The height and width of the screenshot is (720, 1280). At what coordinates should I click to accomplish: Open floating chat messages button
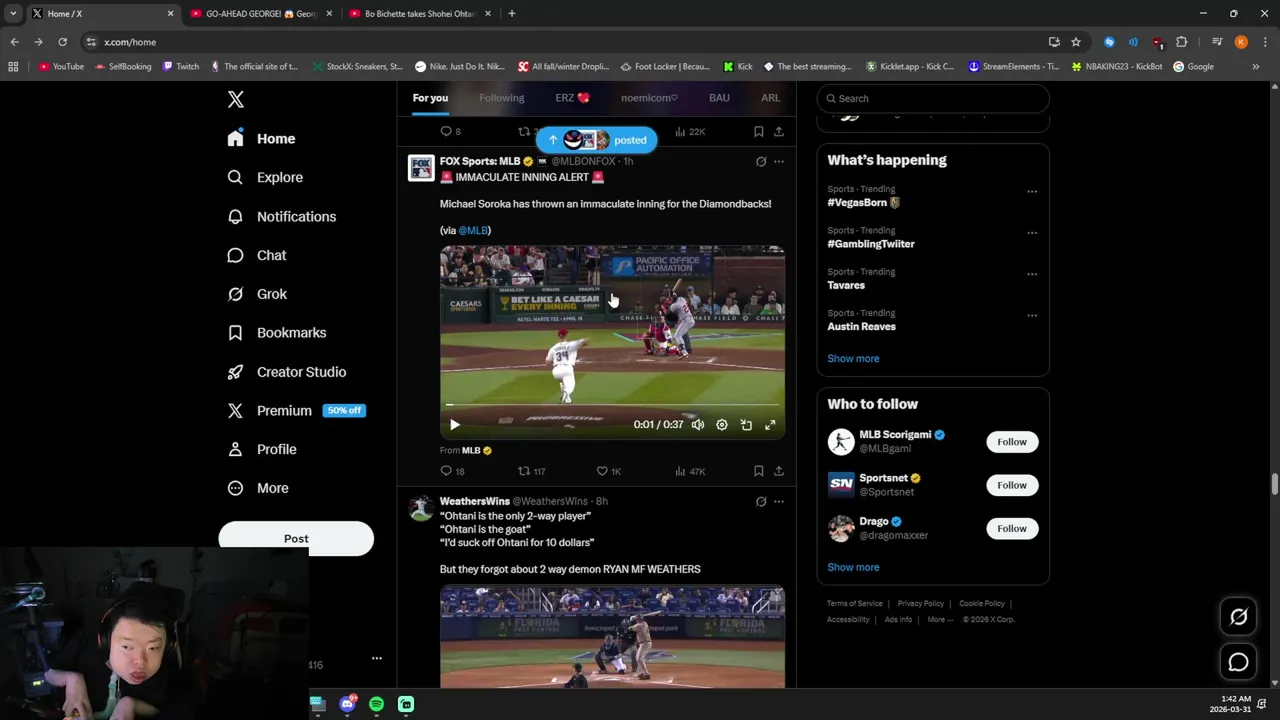tap(1238, 662)
